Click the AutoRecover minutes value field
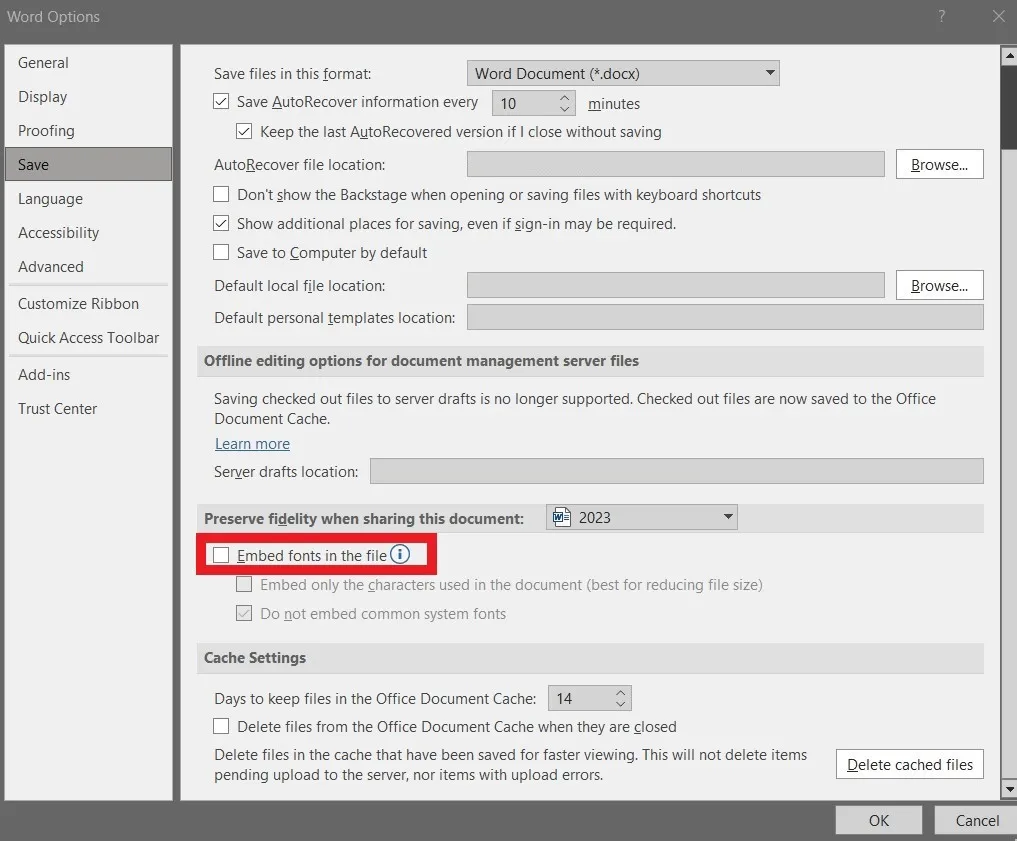 [525, 103]
